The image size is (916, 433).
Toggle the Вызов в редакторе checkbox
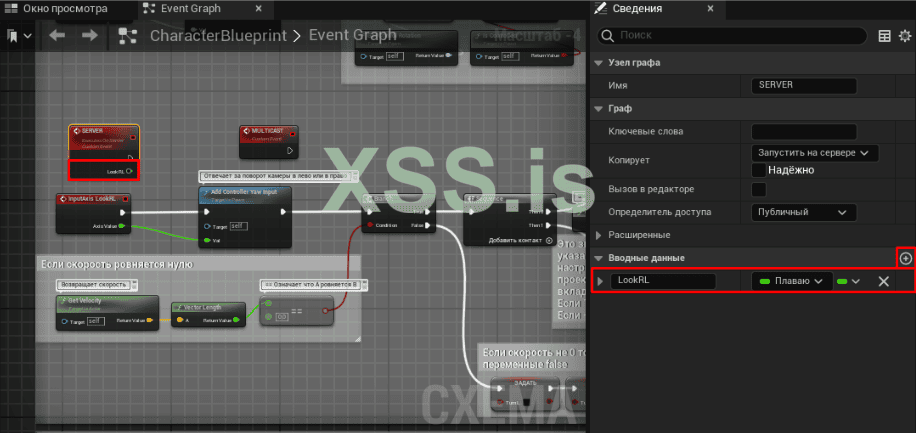click(x=759, y=189)
